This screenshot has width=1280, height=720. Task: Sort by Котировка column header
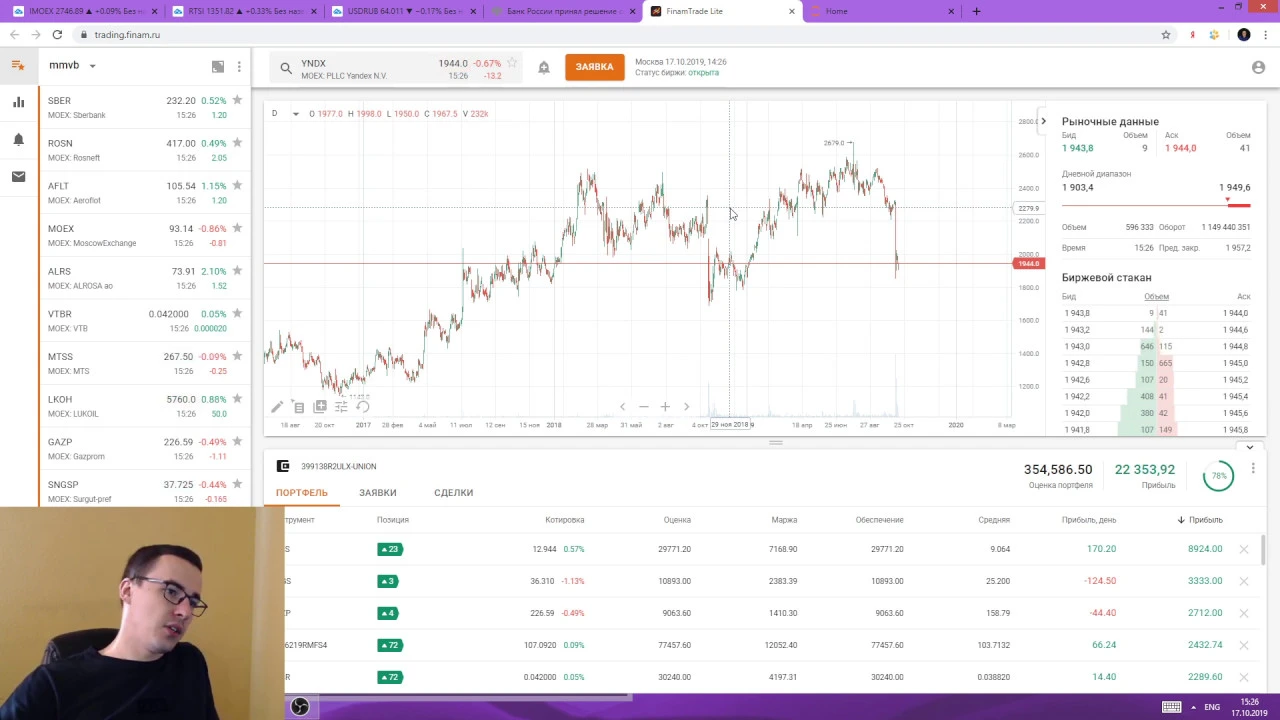coord(565,520)
